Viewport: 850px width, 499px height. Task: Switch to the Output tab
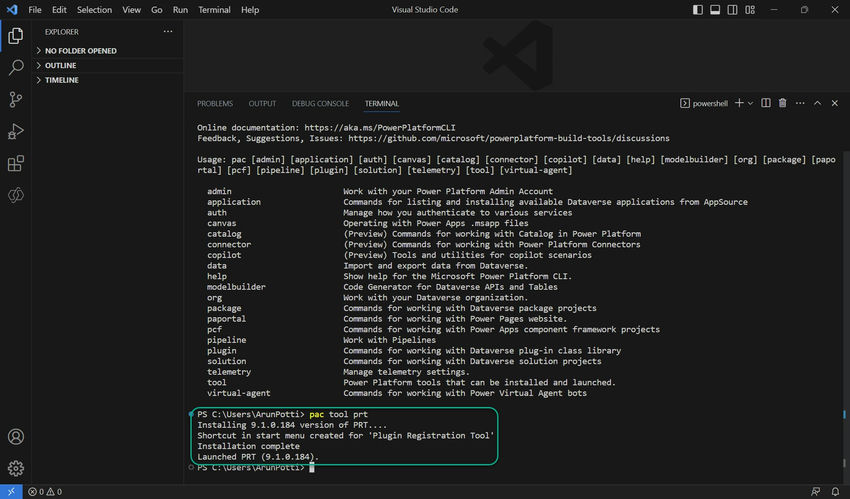[x=262, y=103]
